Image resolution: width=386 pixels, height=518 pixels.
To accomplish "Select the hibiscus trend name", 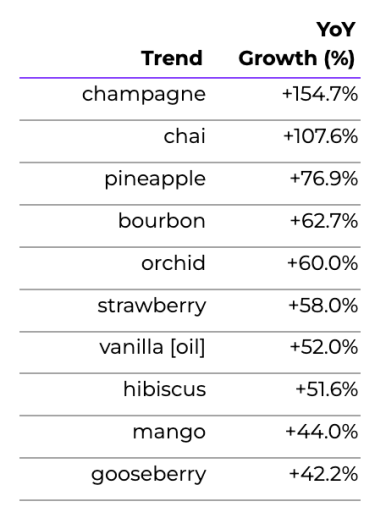I will (x=165, y=389).
